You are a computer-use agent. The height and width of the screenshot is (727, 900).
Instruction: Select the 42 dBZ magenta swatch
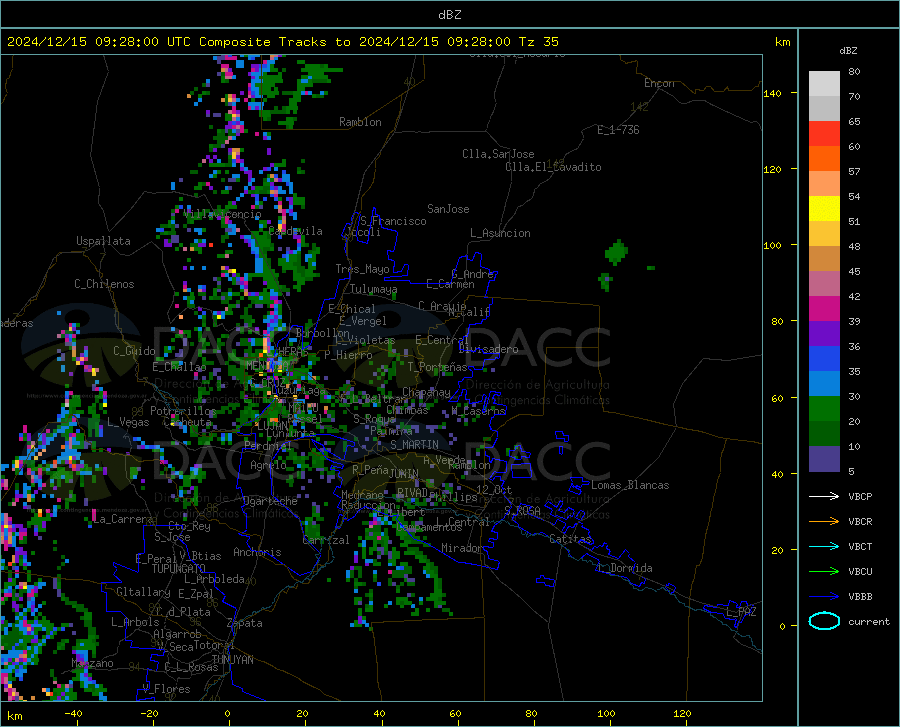(824, 309)
